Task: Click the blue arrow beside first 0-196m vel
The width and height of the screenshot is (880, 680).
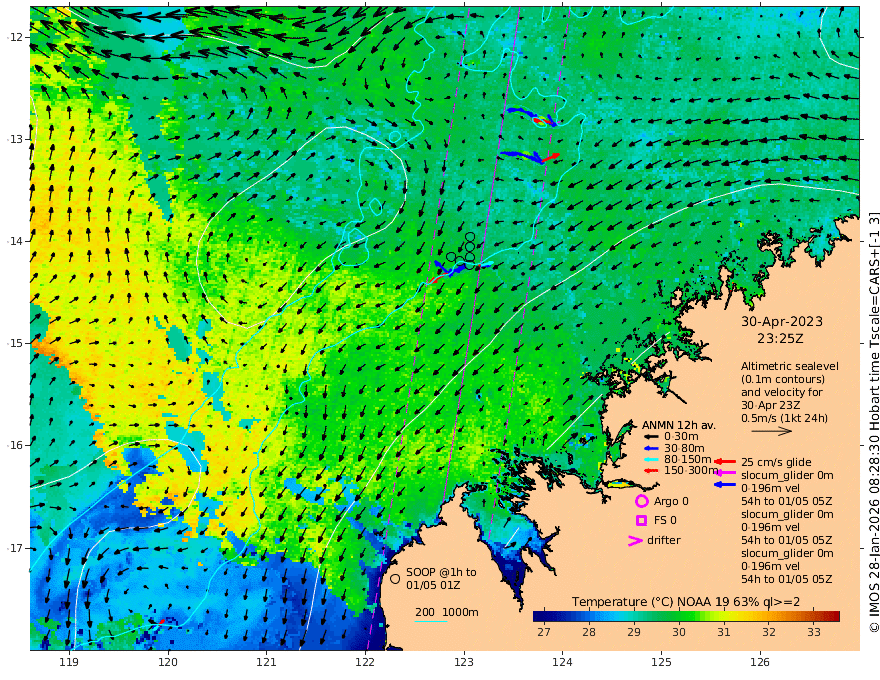Action: tap(725, 485)
